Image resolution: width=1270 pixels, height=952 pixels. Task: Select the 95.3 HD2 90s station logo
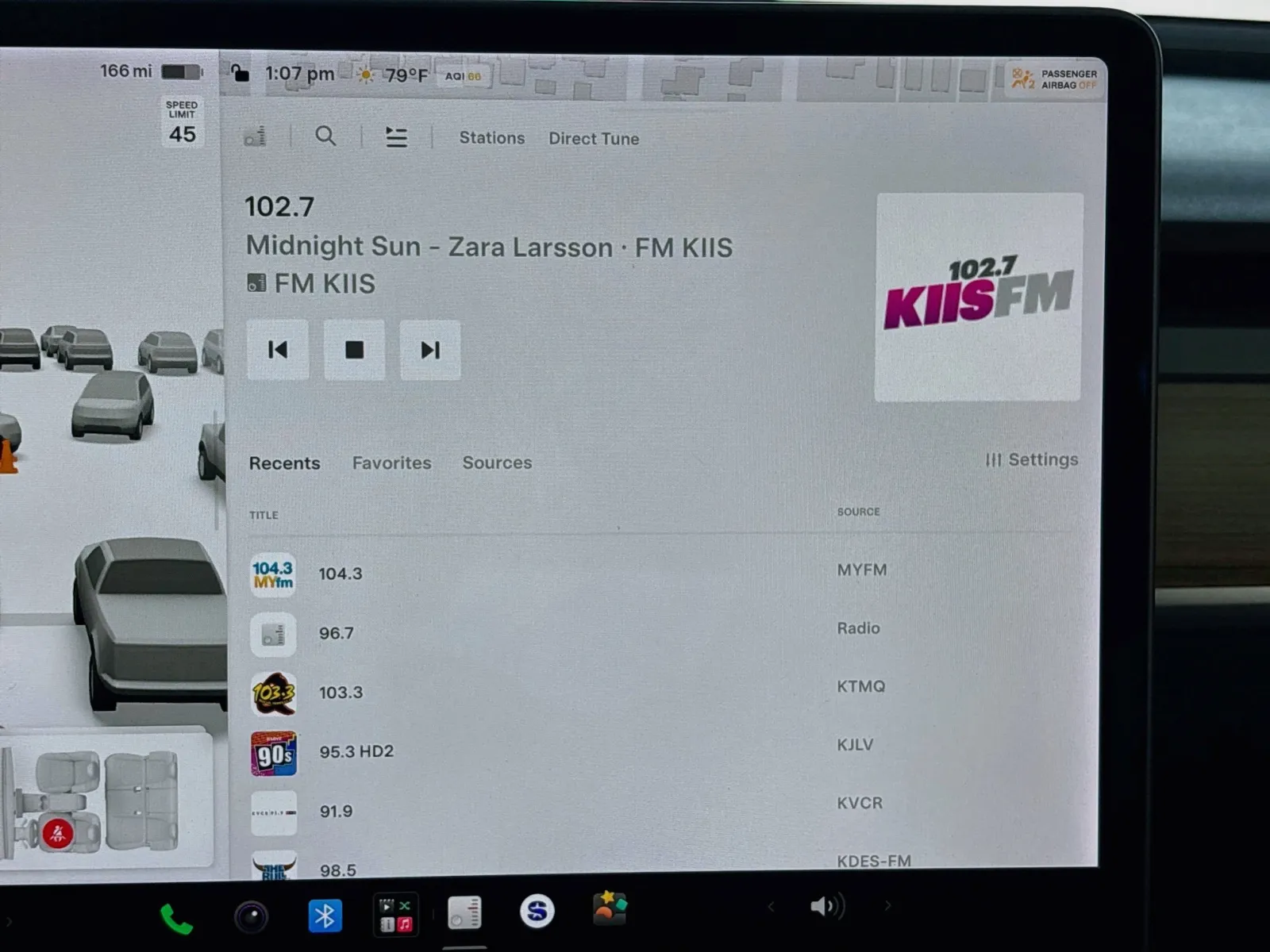(x=274, y=754)
